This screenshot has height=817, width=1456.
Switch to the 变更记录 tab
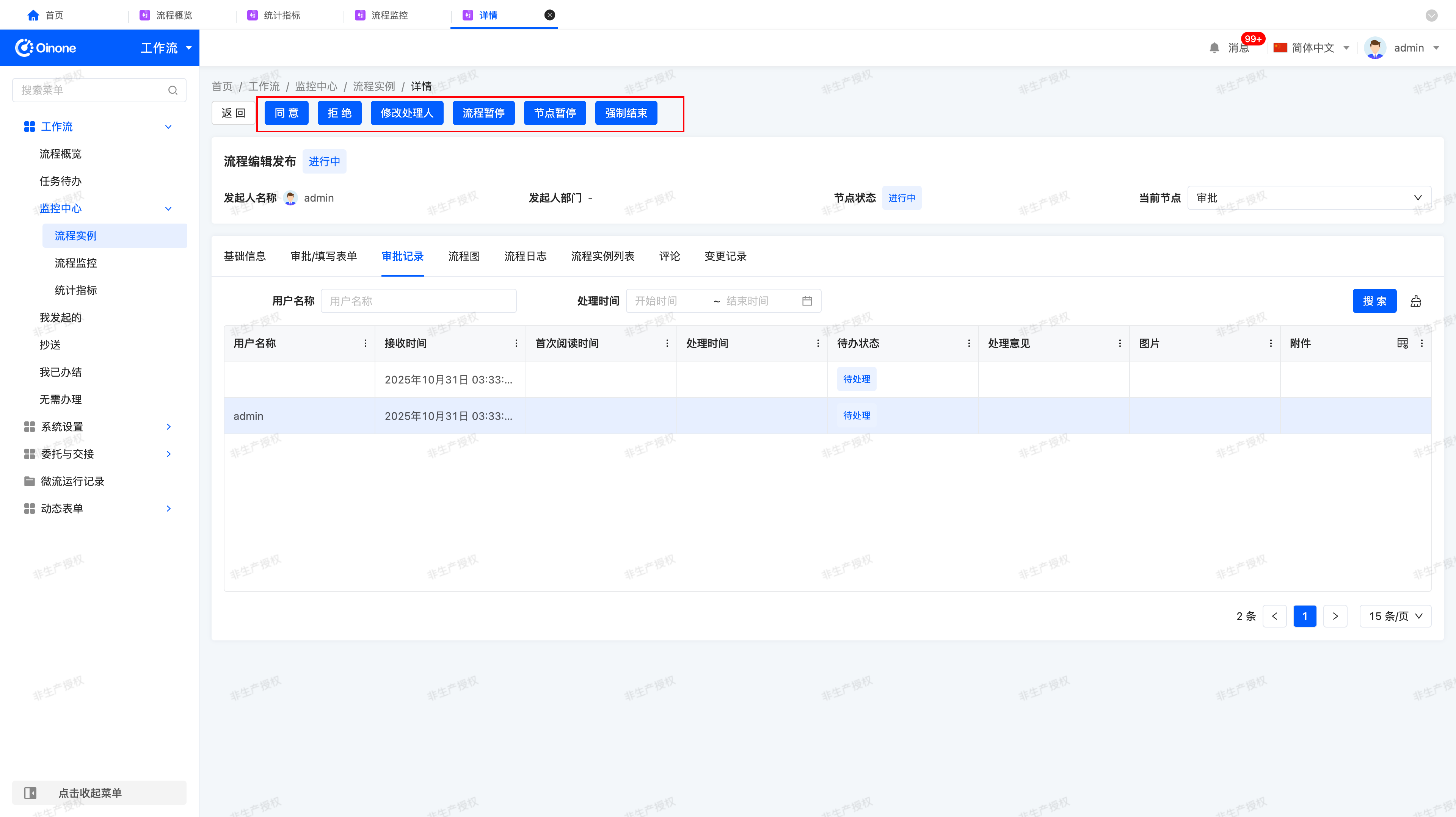point(725,257)
